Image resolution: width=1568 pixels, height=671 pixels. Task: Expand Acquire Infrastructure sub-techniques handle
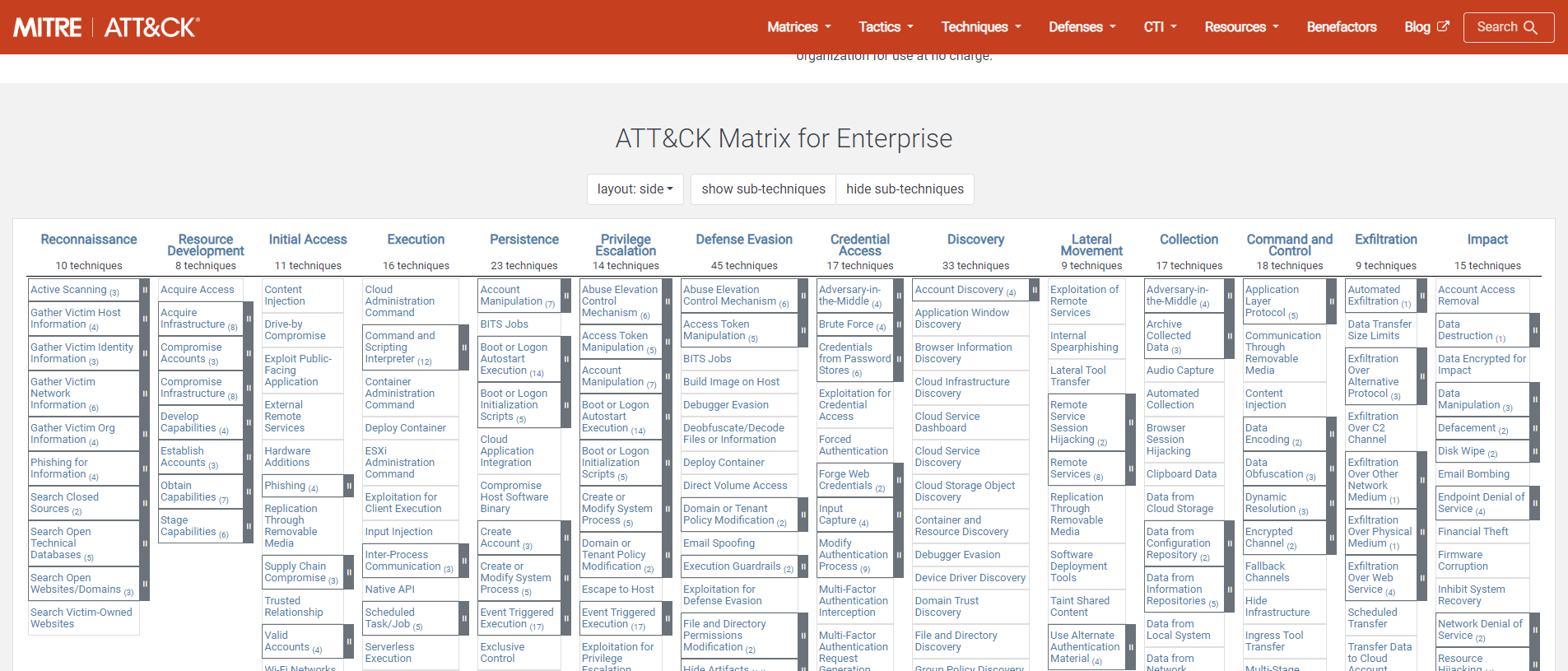(249, 319)
